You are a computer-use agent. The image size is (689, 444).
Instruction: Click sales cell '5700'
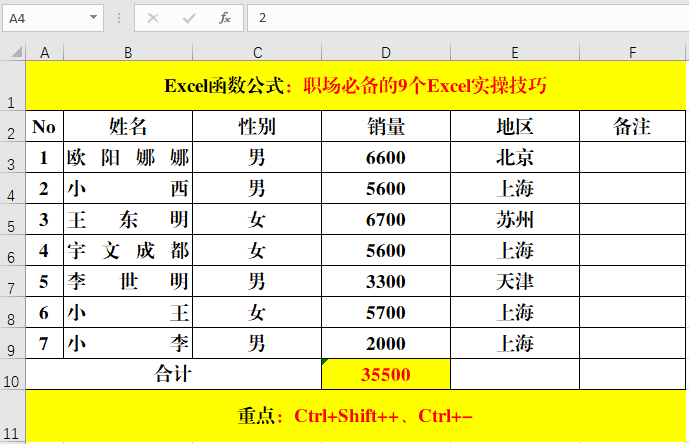(x=386, y=312)
